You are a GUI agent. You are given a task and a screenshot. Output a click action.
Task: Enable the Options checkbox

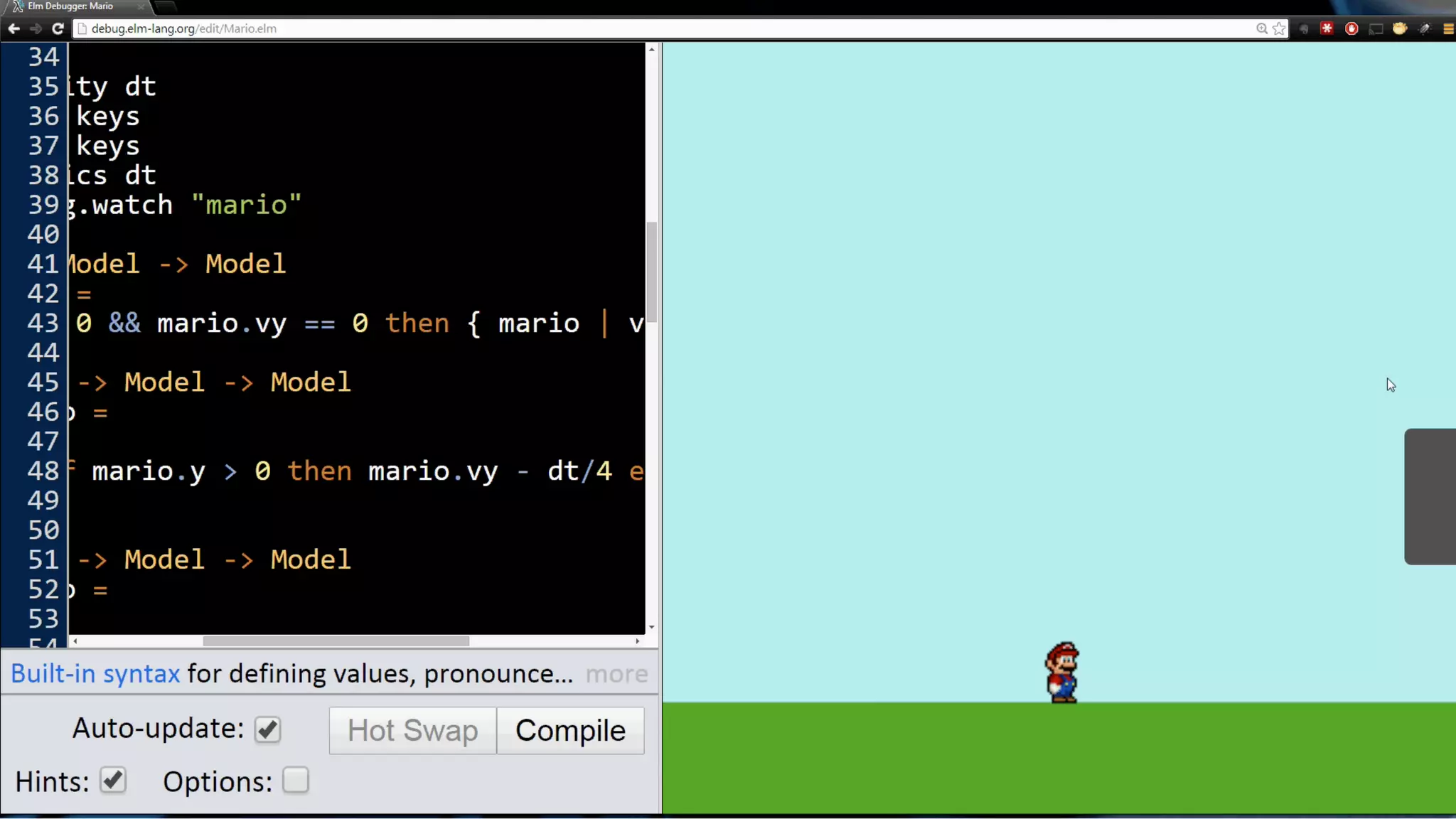tap(296, 781)
